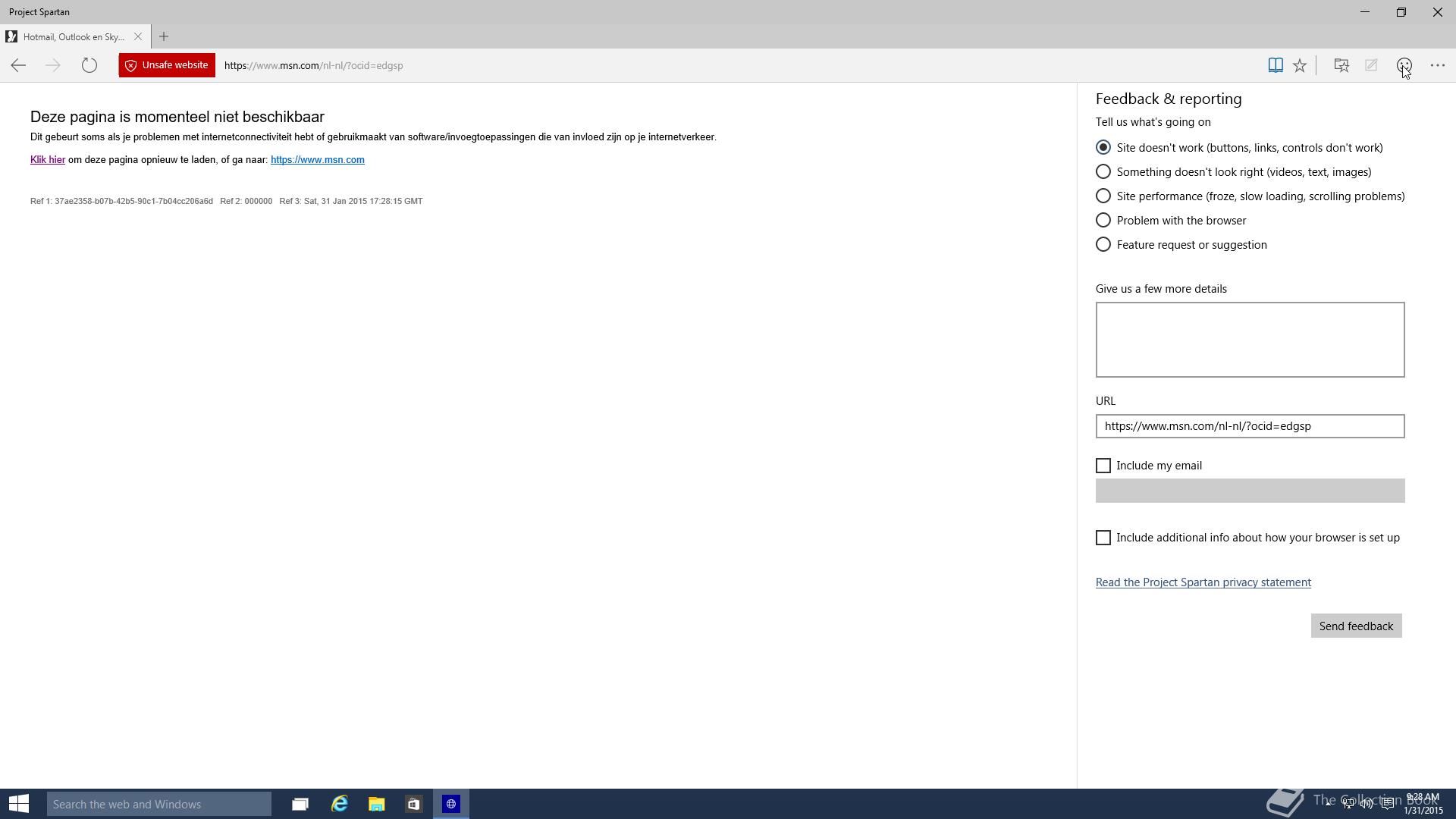Click the feedback URL field

pos(1250,426)
